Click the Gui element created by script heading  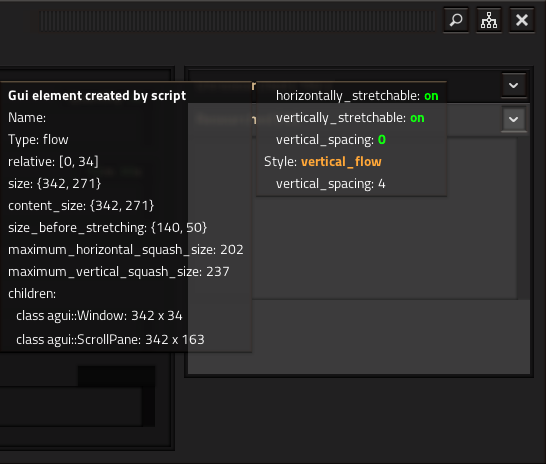97,96
